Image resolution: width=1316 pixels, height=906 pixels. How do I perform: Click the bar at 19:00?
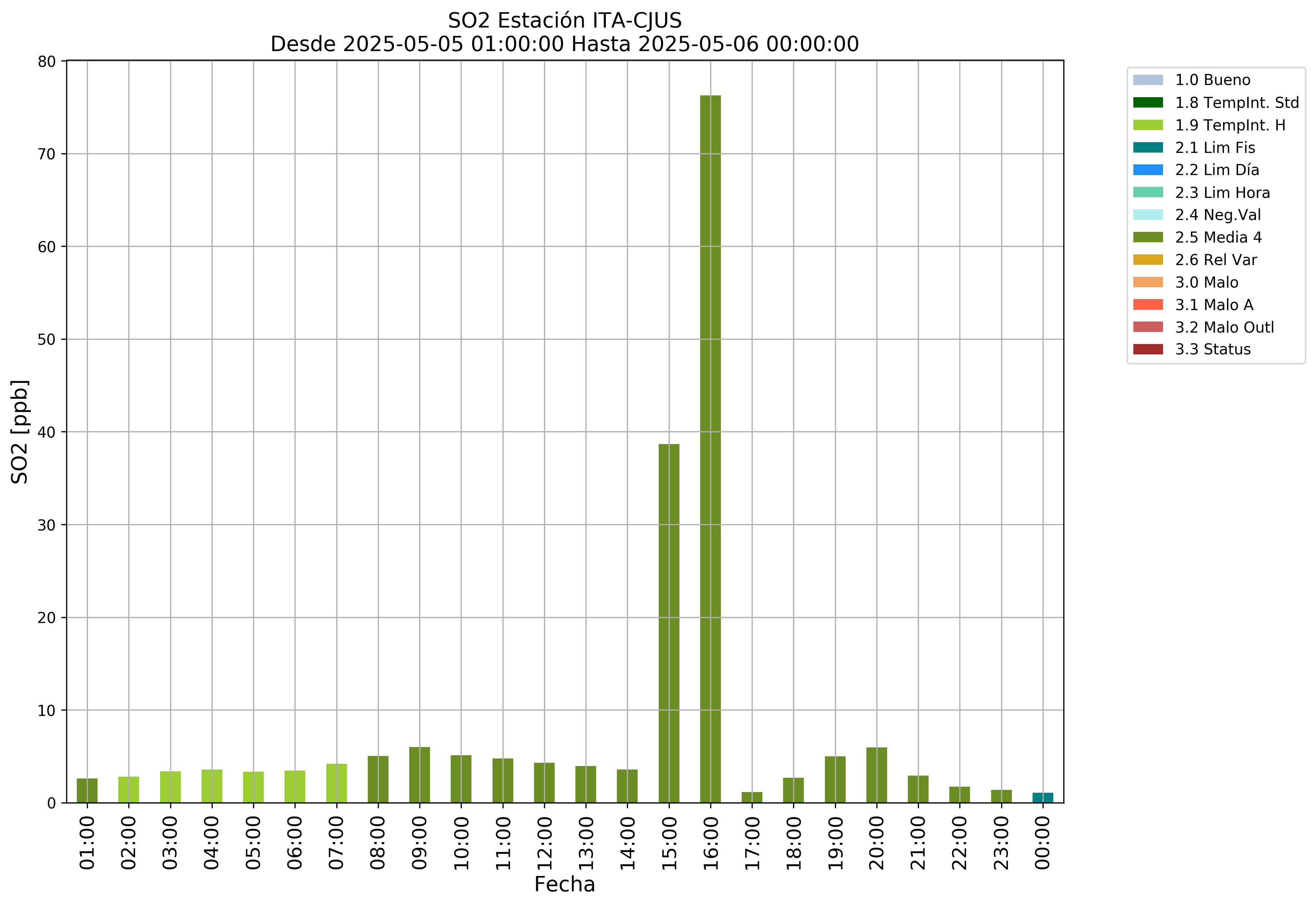[x=835, y=780]
